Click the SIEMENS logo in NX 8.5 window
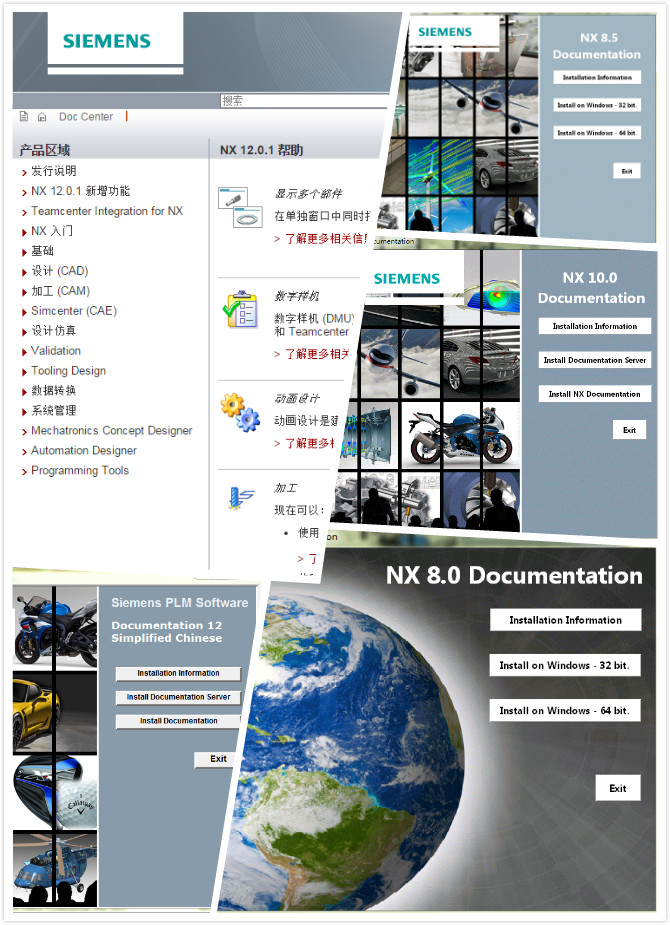 click(445, 32)
